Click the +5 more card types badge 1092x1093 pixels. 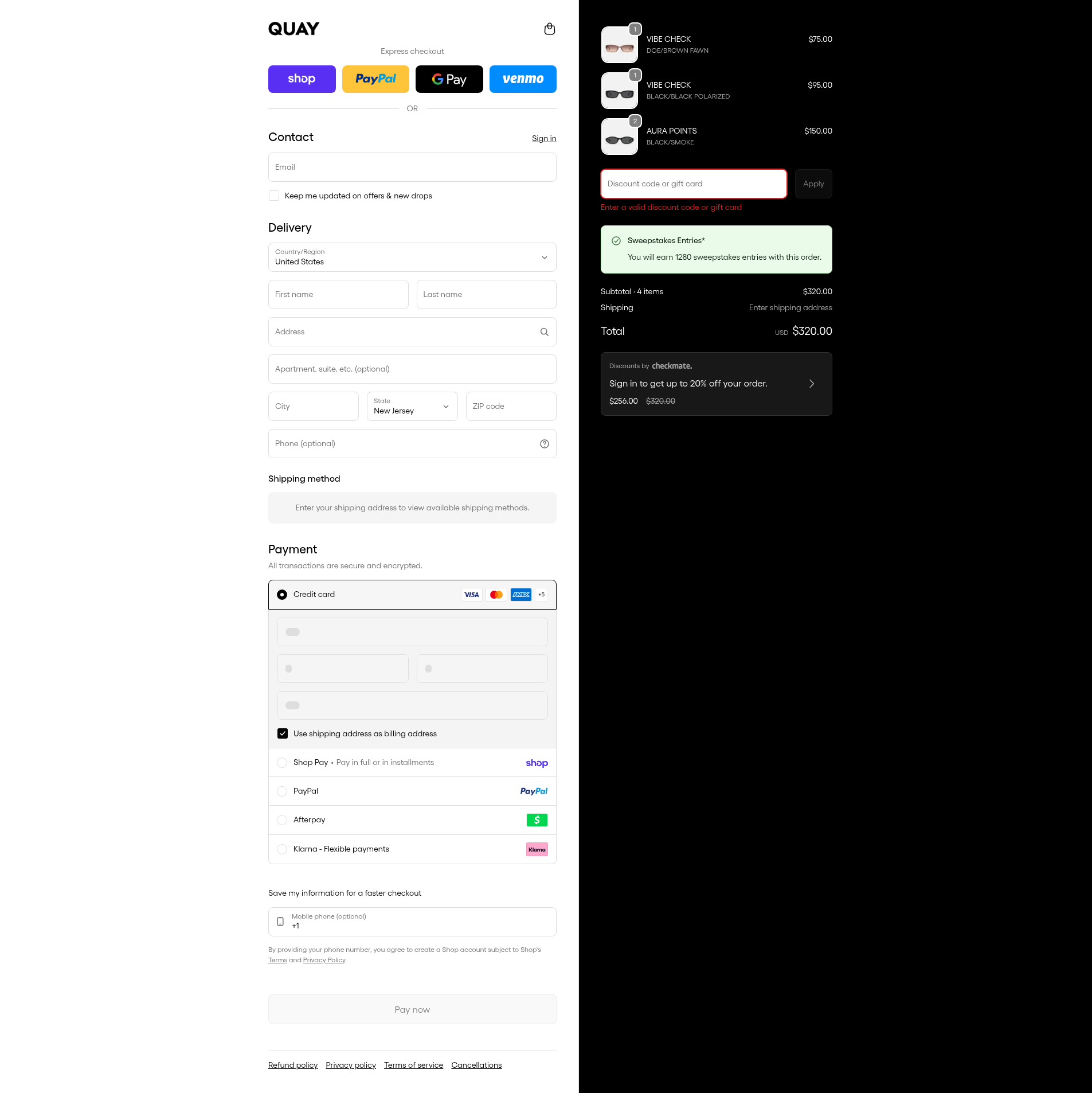[x=541, y=595]
